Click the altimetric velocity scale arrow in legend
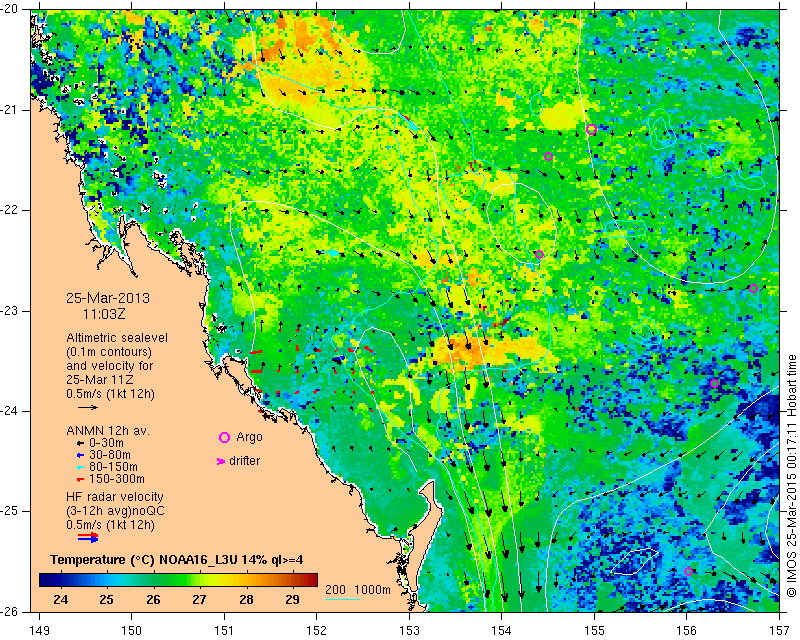The image size is (800, 640). (88, 407)
